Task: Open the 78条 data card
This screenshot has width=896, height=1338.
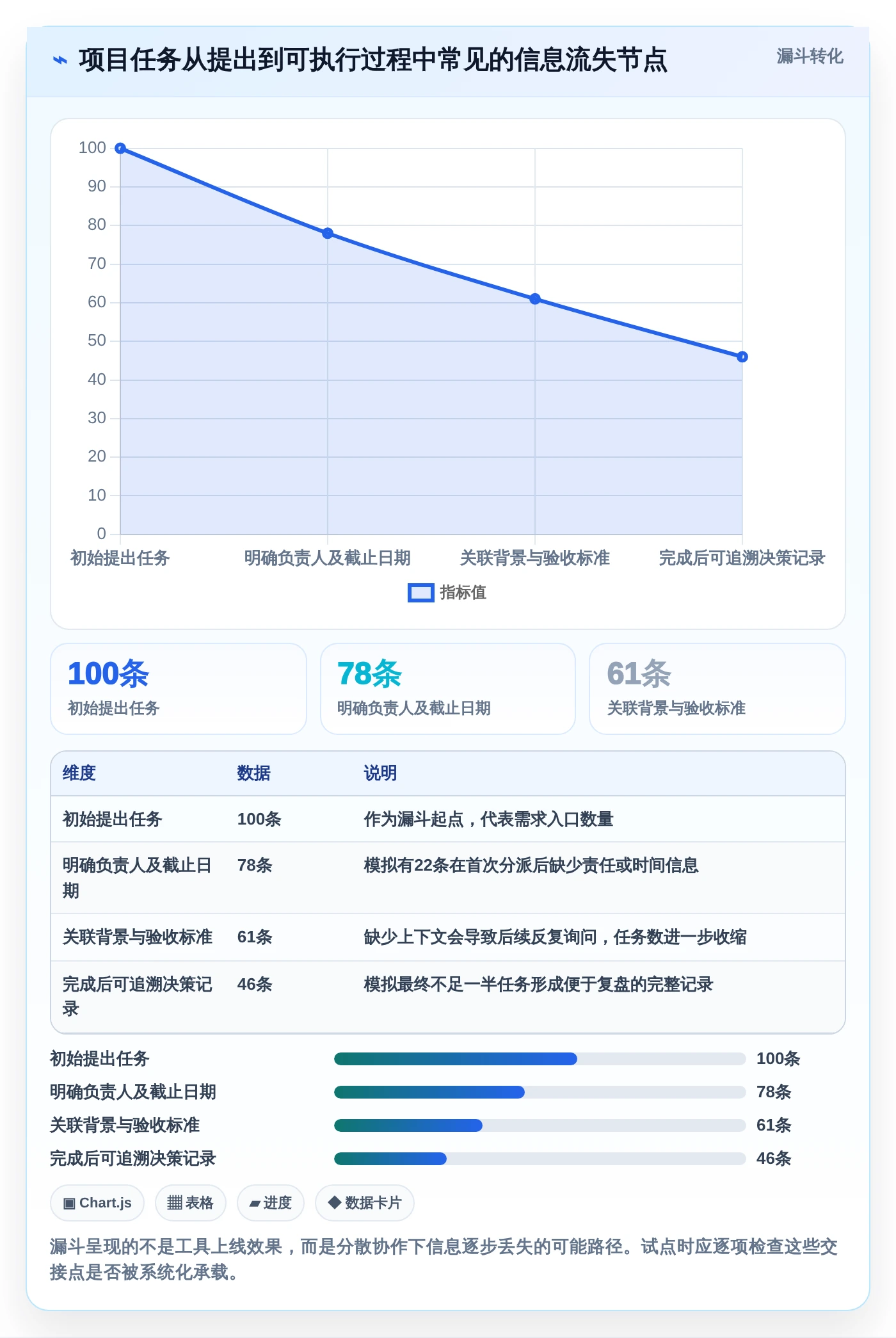Action: (x=448, y=689)
